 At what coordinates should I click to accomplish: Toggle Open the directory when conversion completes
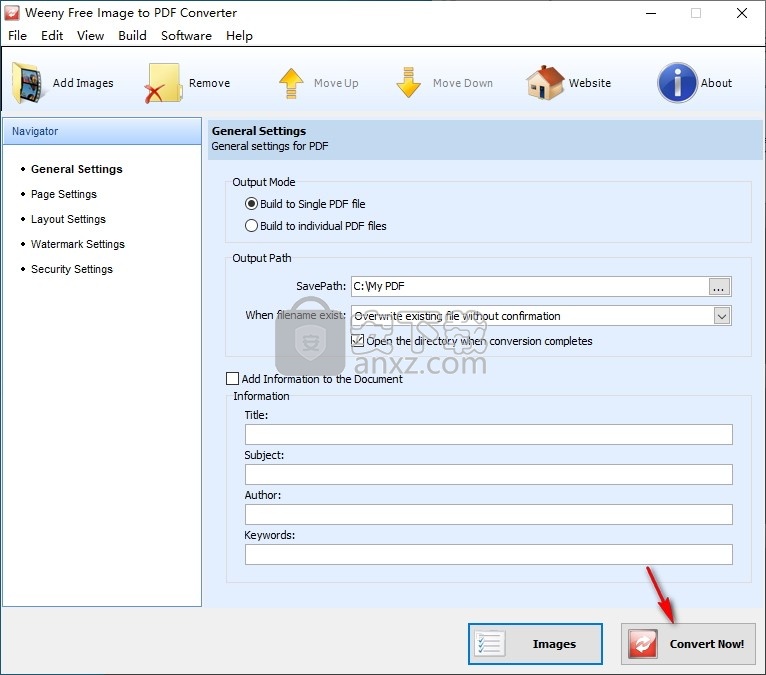(358, 340)
